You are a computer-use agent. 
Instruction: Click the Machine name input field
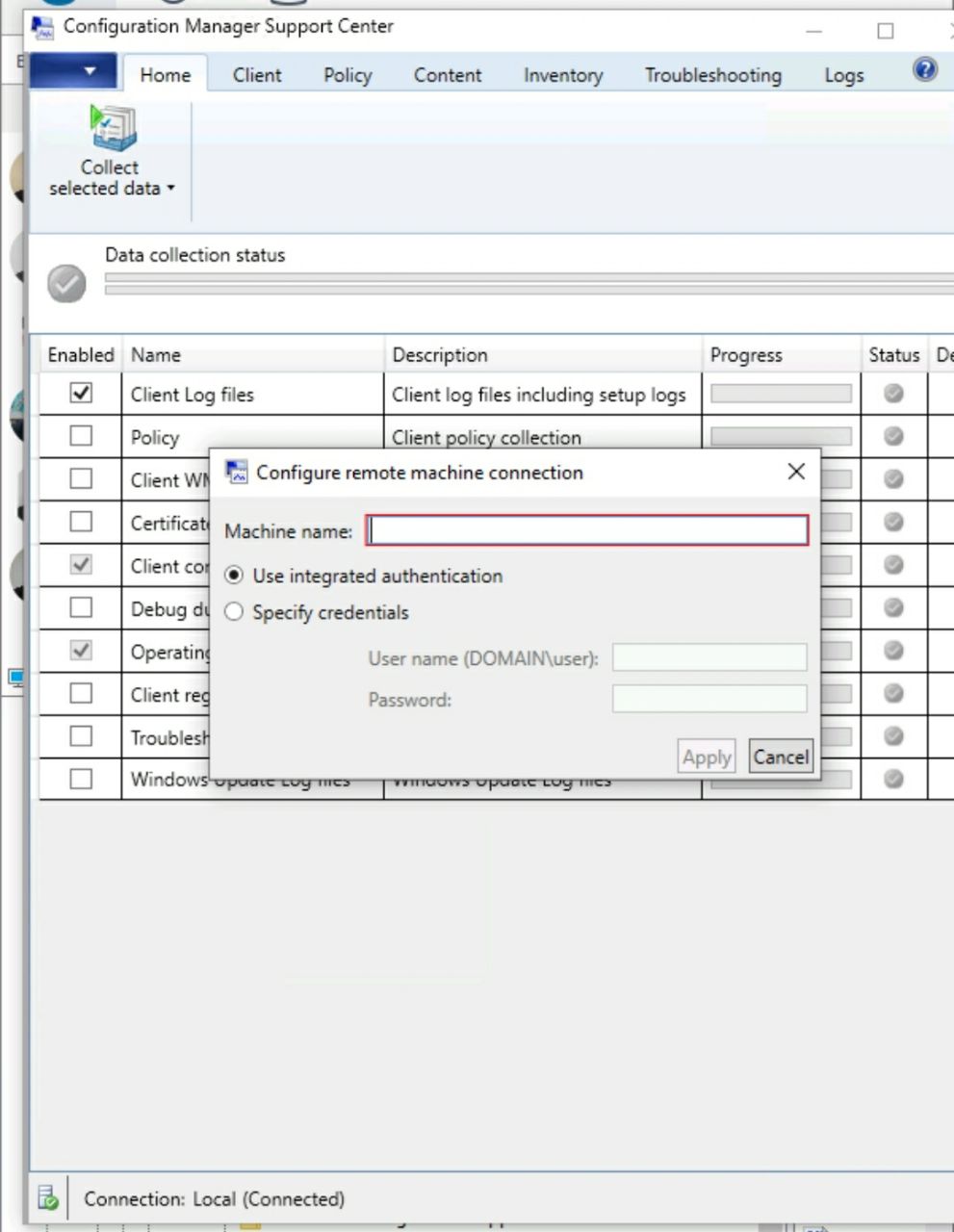[x=587, y=530]
